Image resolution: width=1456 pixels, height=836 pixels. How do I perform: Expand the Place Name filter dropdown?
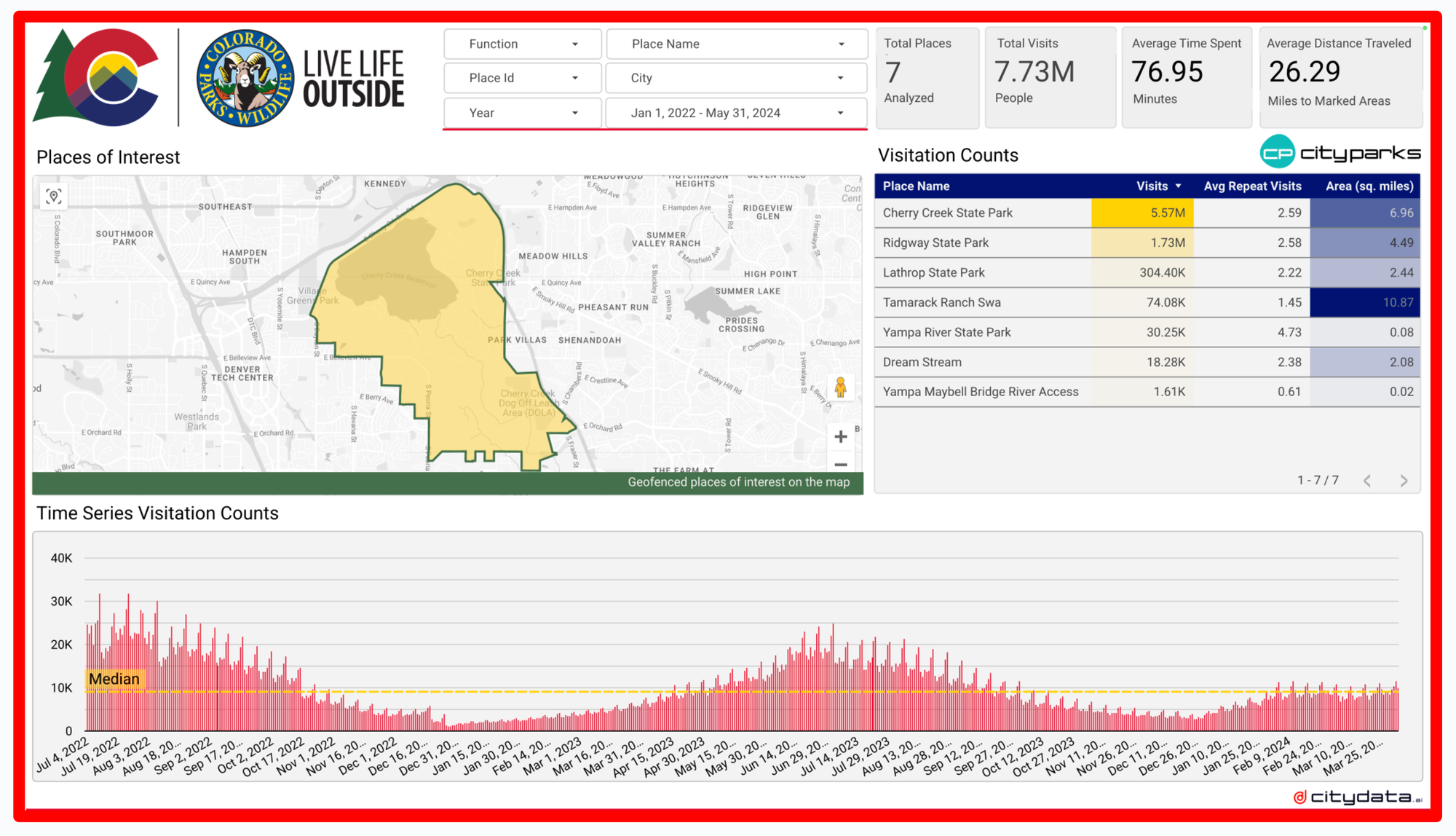pos(737,44)
